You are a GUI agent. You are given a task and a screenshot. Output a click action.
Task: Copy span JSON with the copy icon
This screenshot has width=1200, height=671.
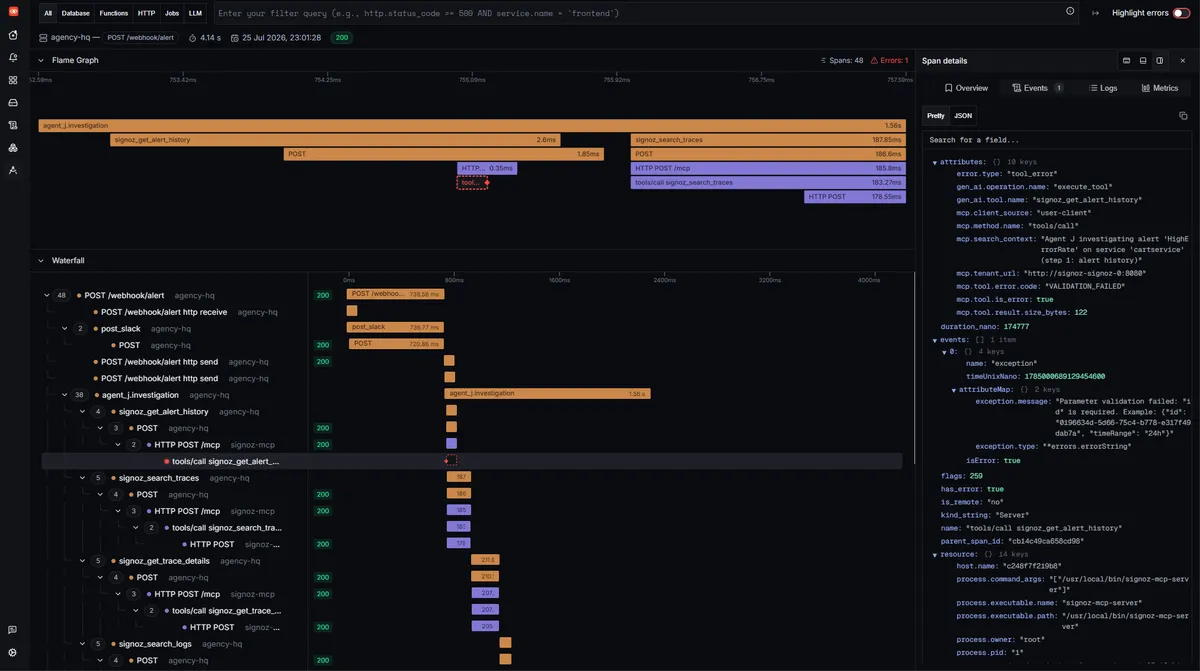click(x=1183, y=116)
